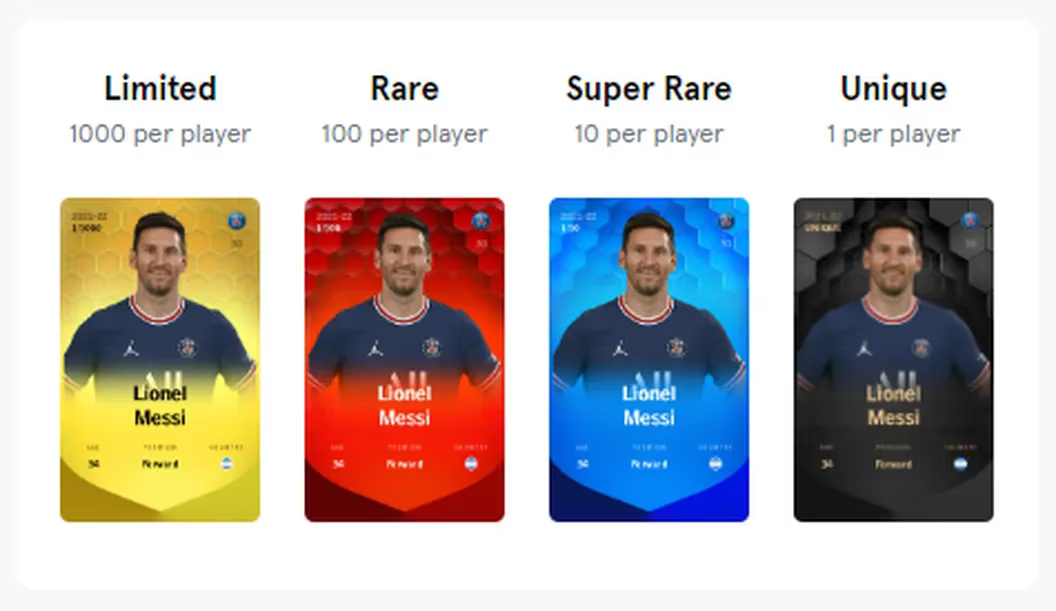Select the yellow Limited Lionel Messi card
The height and width of the screenshot is (611, 1056).
click(x=160, y=360)
